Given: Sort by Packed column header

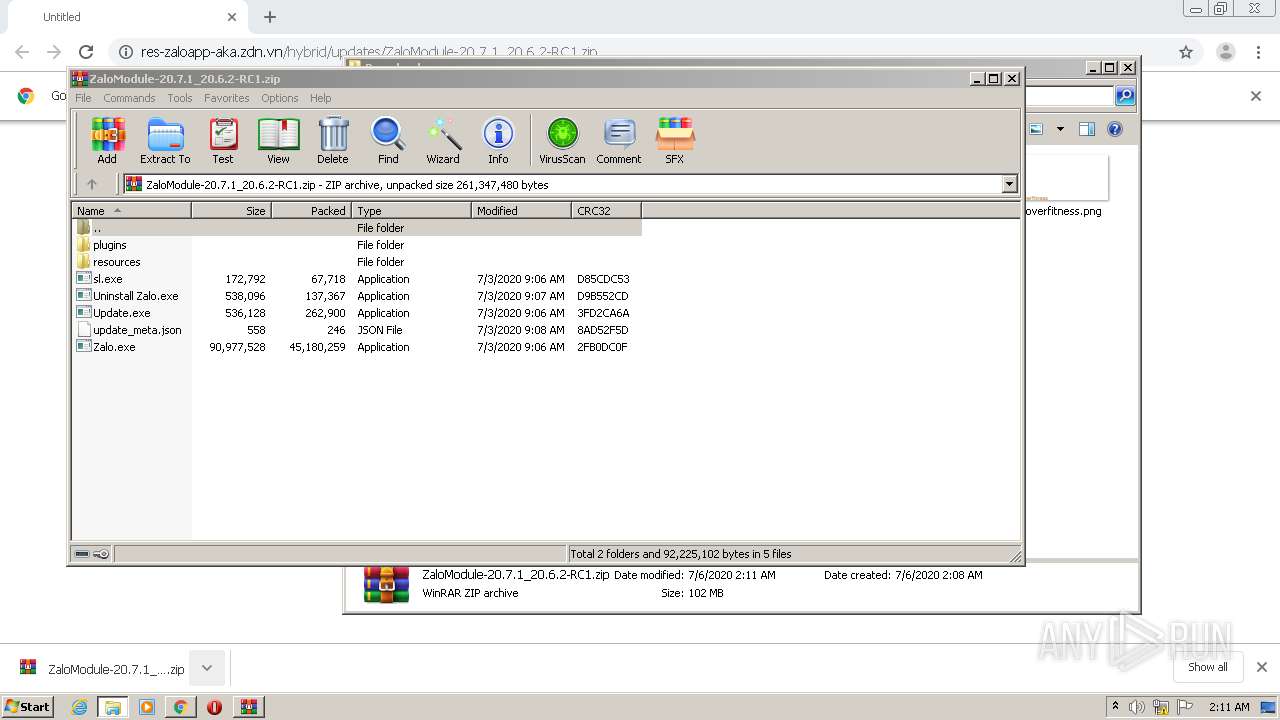Looking at the screenshot, I should (311, 211).
